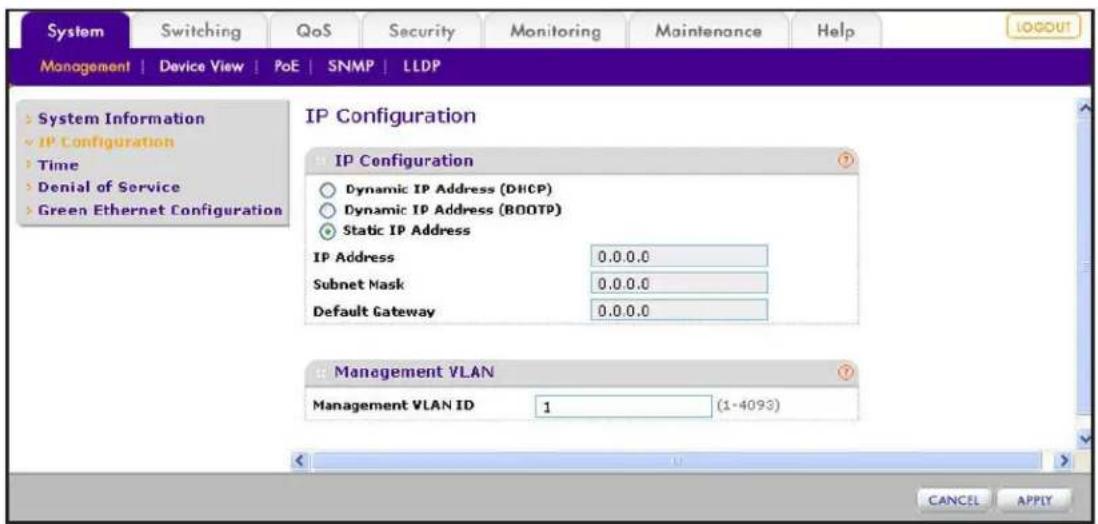Click the Management VLAN ID field

pos(623,406)
